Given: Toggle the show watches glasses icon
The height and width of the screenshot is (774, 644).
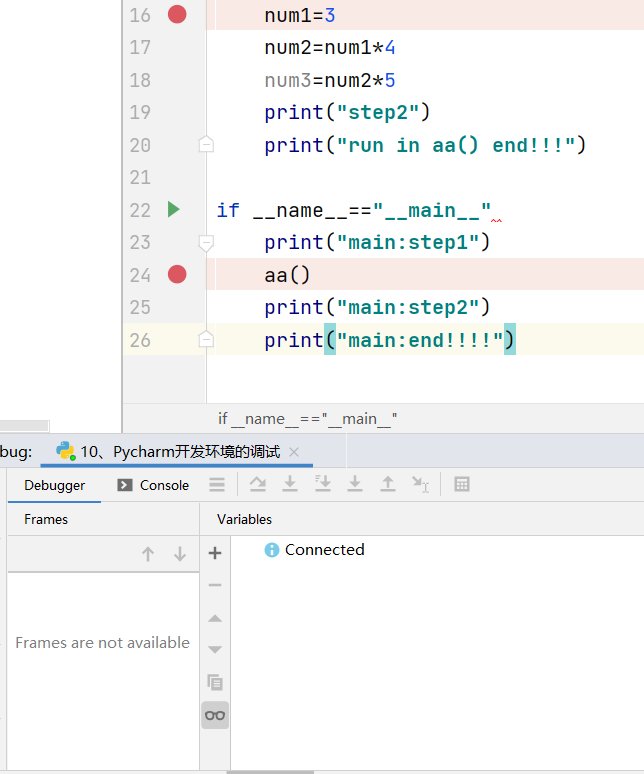Looking at the screenshot, I should [x=215, y=715].
